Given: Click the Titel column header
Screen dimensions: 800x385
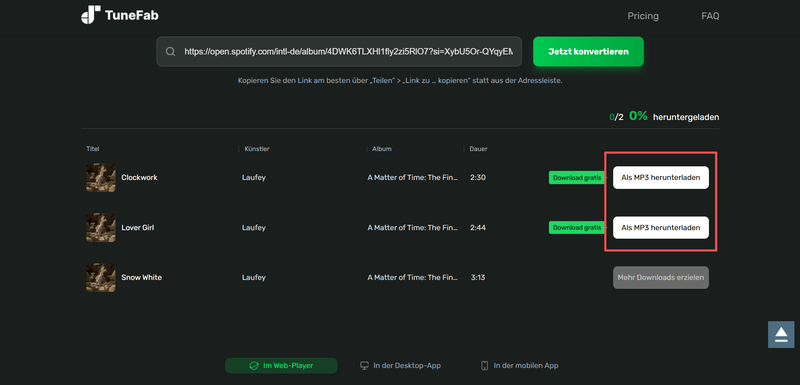Looking at the screenshot, I should (93, 149).
